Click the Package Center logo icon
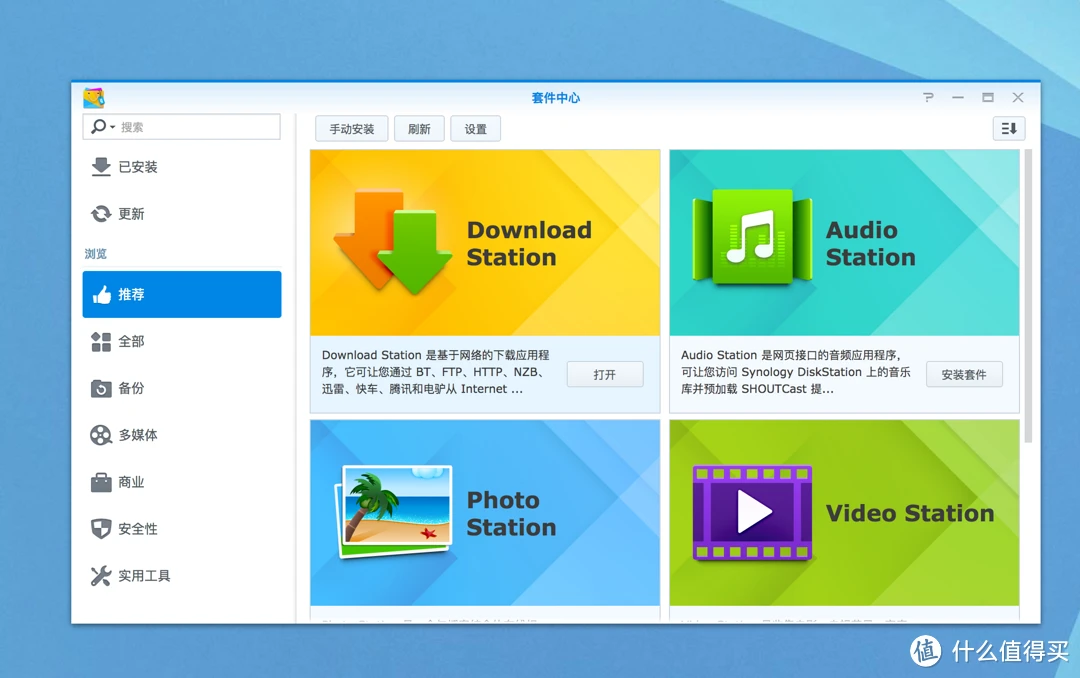The width and height of the screenshot is (1080, 678). 94,98
